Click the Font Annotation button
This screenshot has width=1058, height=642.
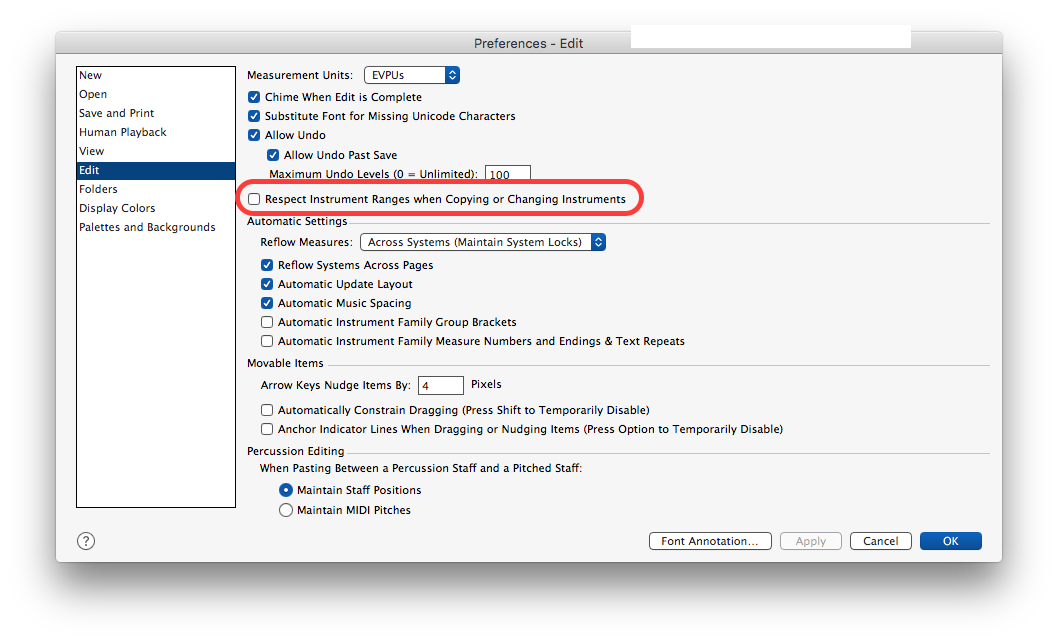tap(710, 541)
